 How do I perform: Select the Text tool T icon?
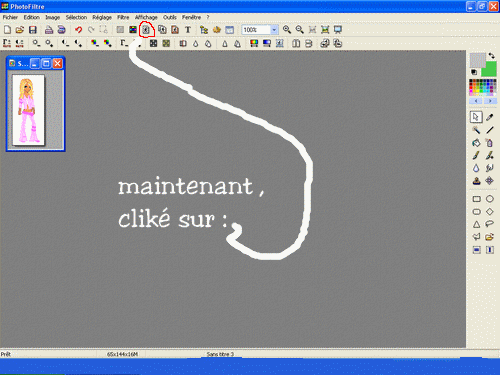[188, 30]
